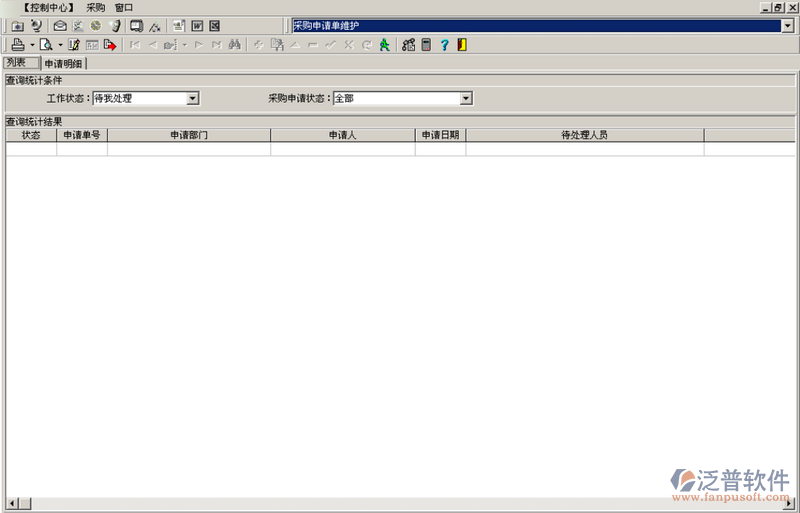Click the green running man icon
The height and width of the screenshot is (513, 800).
click(385, 45)
